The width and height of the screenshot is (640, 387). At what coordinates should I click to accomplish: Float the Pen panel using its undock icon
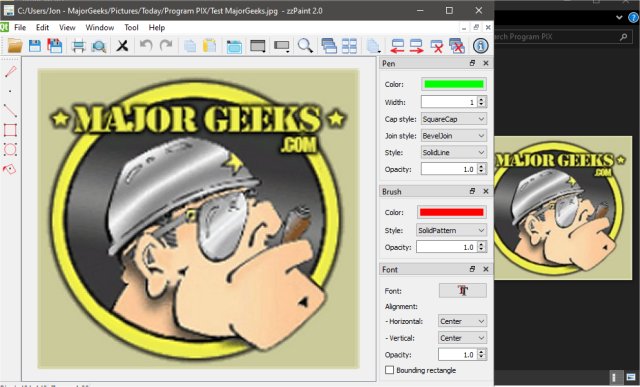(472, 63)
